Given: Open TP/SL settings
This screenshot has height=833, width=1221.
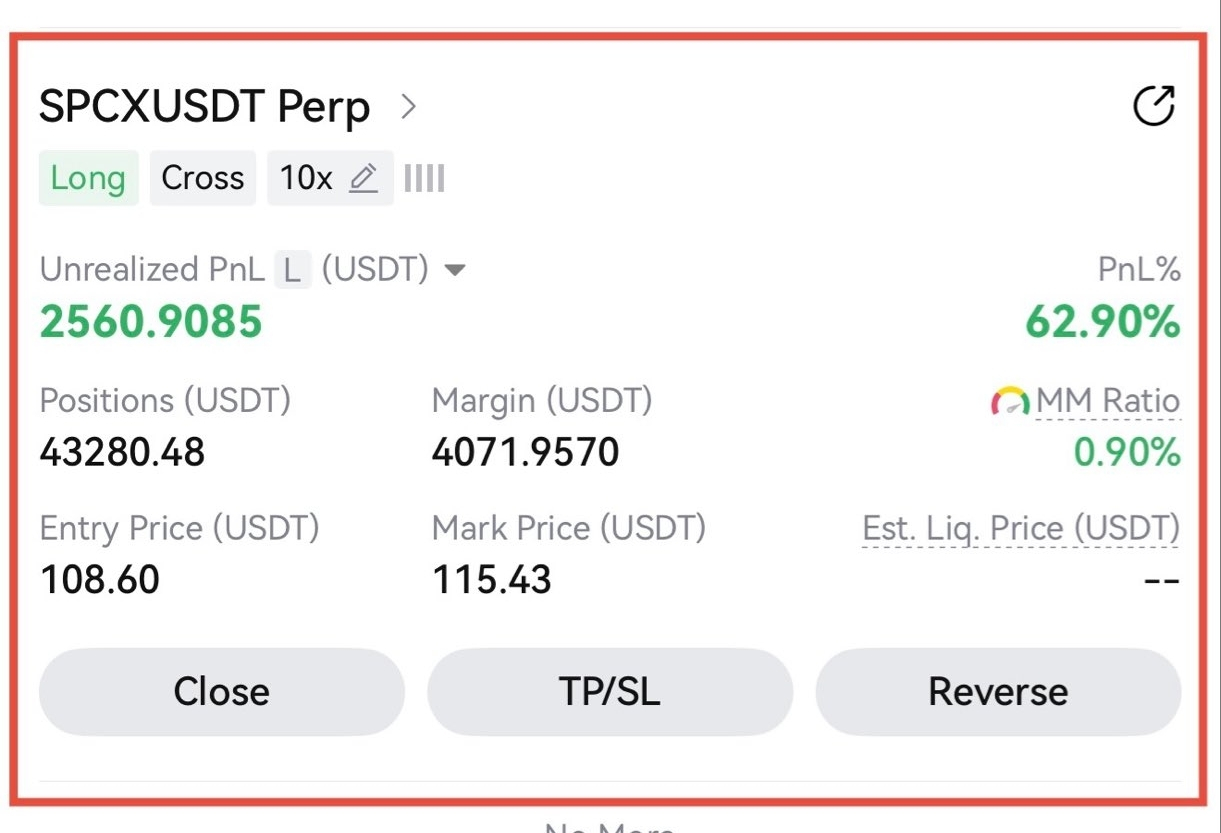Looking at the screenshot, I should pos(610,691).
